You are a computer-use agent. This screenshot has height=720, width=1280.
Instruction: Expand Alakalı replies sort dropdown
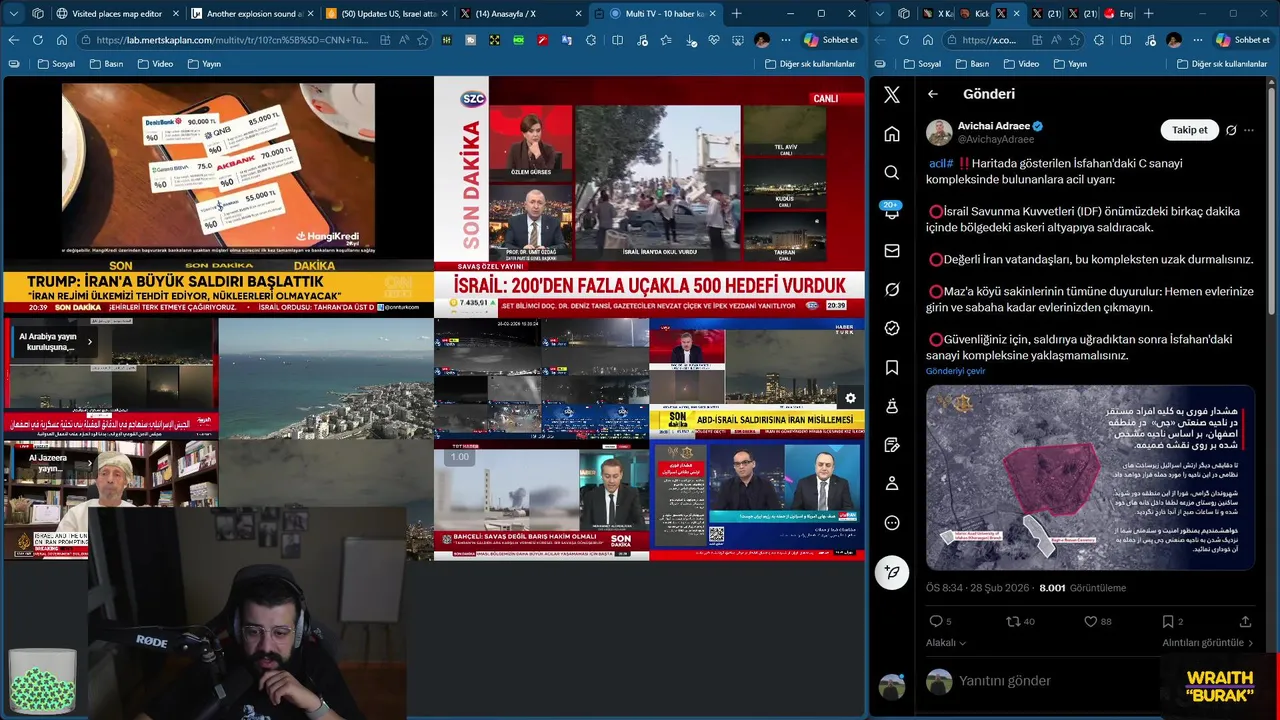947,643
